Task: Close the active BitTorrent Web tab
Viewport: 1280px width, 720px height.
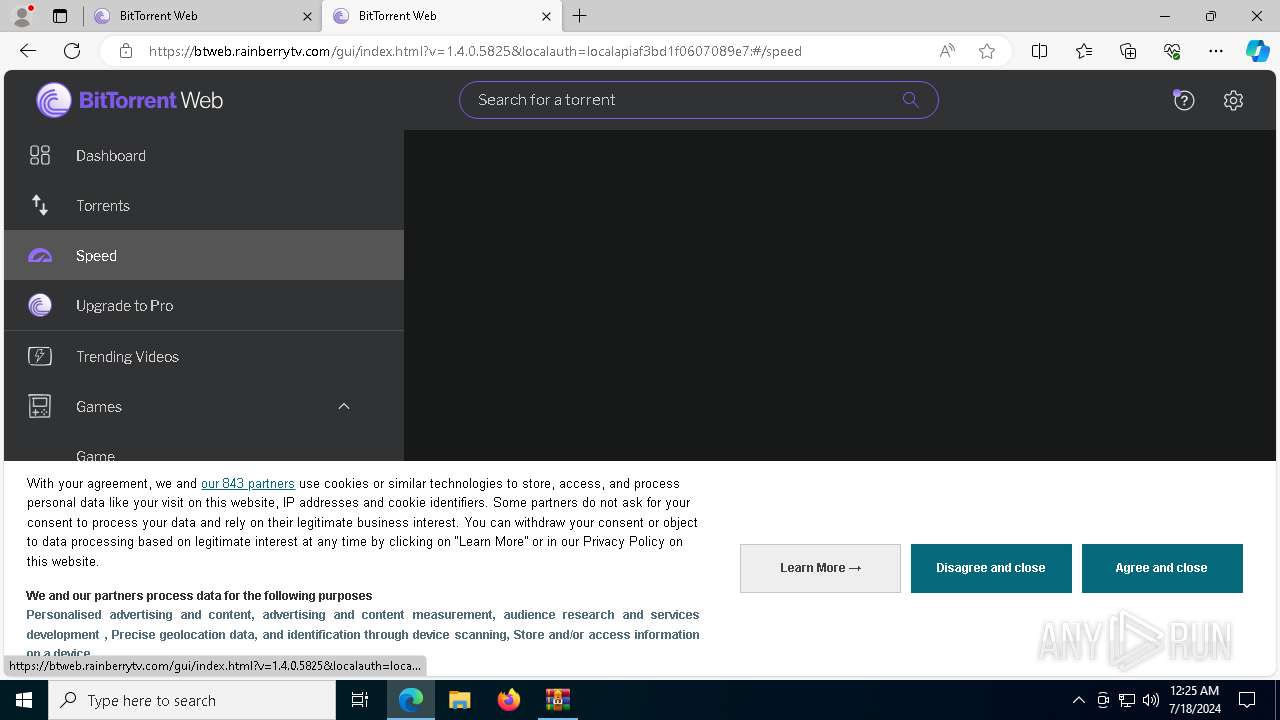Action: tap(546, 16)
